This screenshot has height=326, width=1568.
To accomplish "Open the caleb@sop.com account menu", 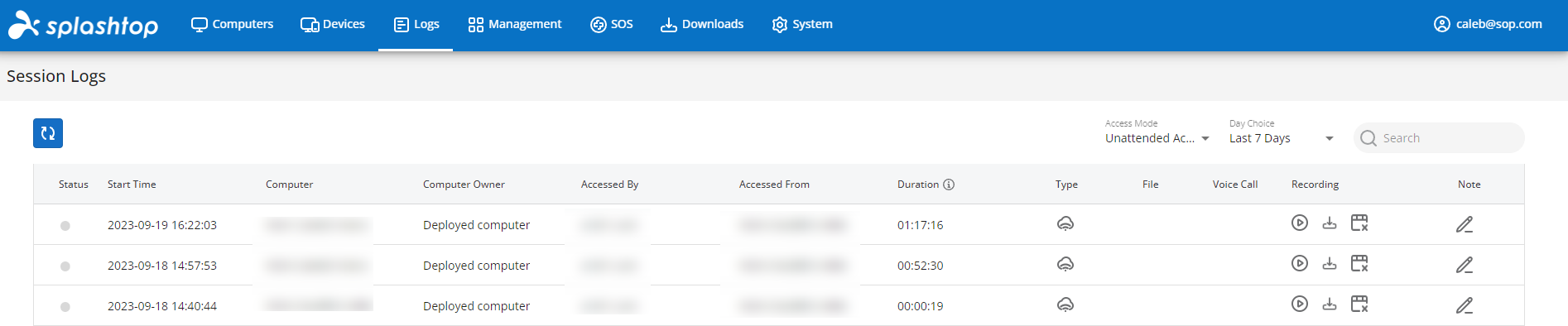I will pos(1488,24).
